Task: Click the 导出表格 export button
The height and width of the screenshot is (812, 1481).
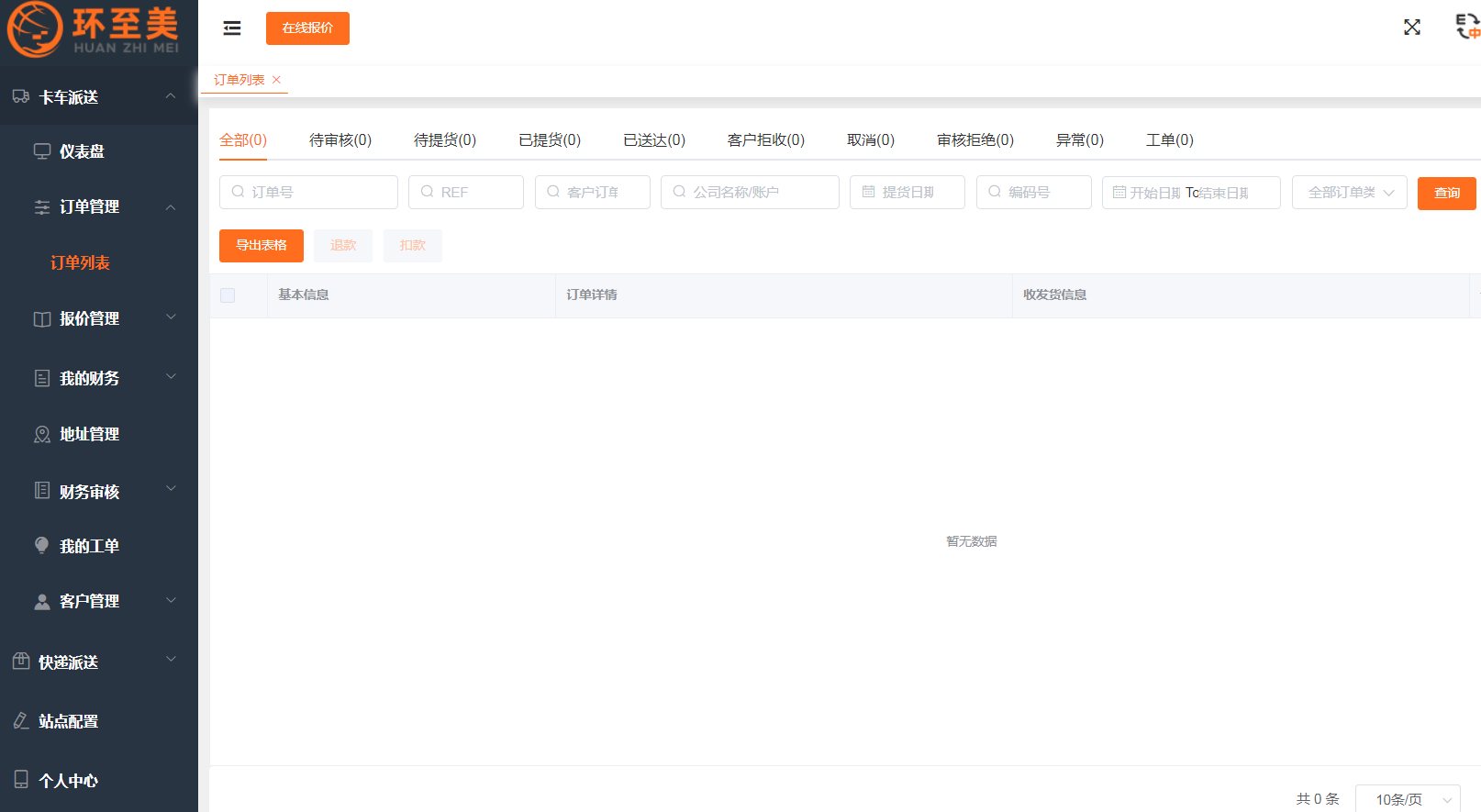Action: [x=262, y=246]
